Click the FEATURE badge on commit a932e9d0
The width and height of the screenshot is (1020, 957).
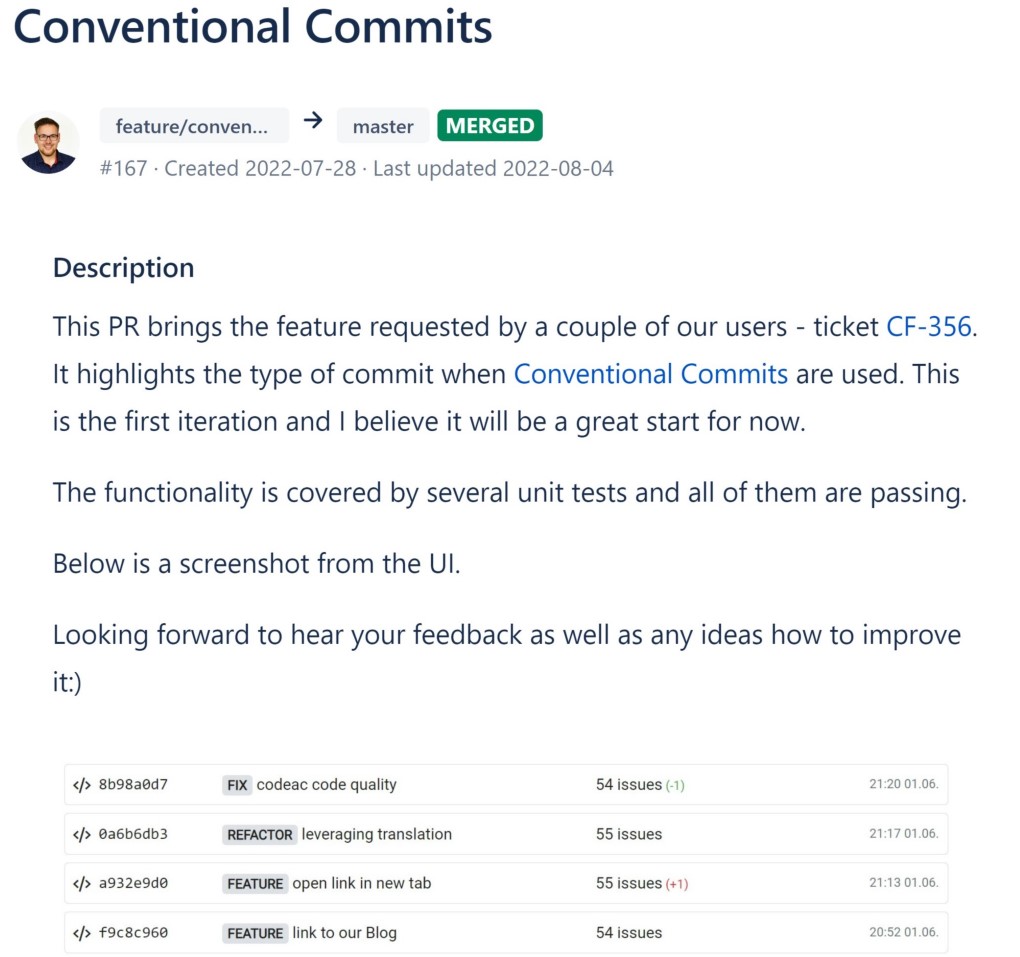[x=255, y=883]
